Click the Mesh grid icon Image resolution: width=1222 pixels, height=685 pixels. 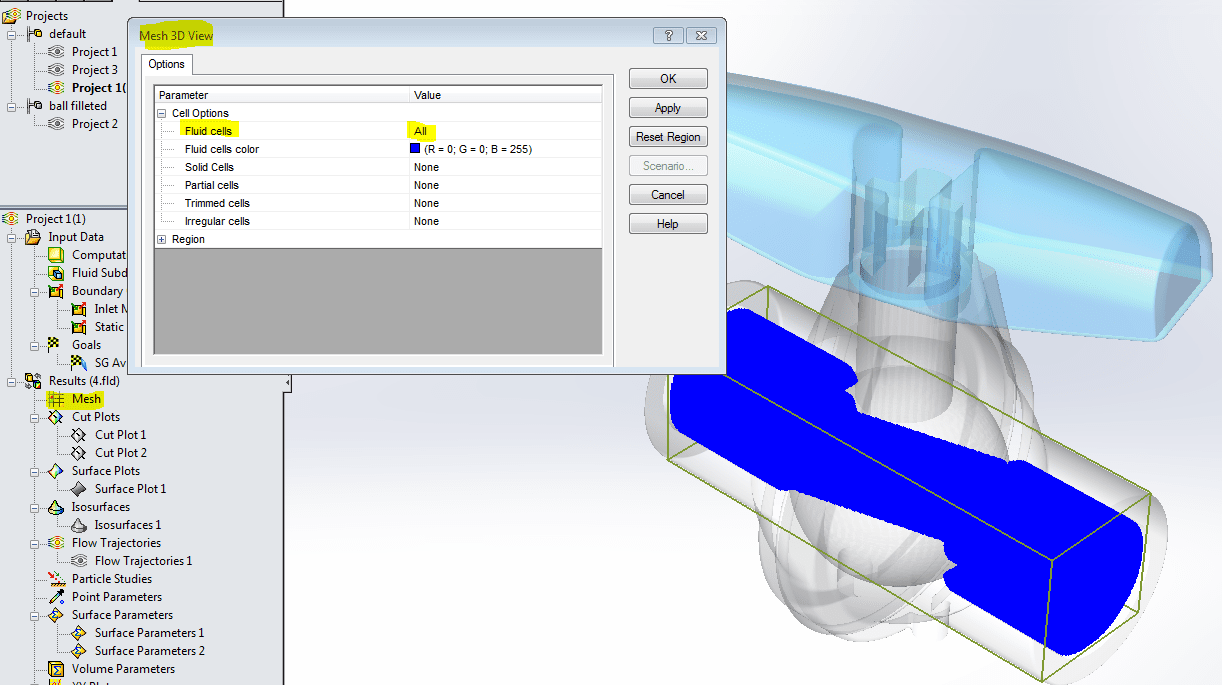click(56, 399)
